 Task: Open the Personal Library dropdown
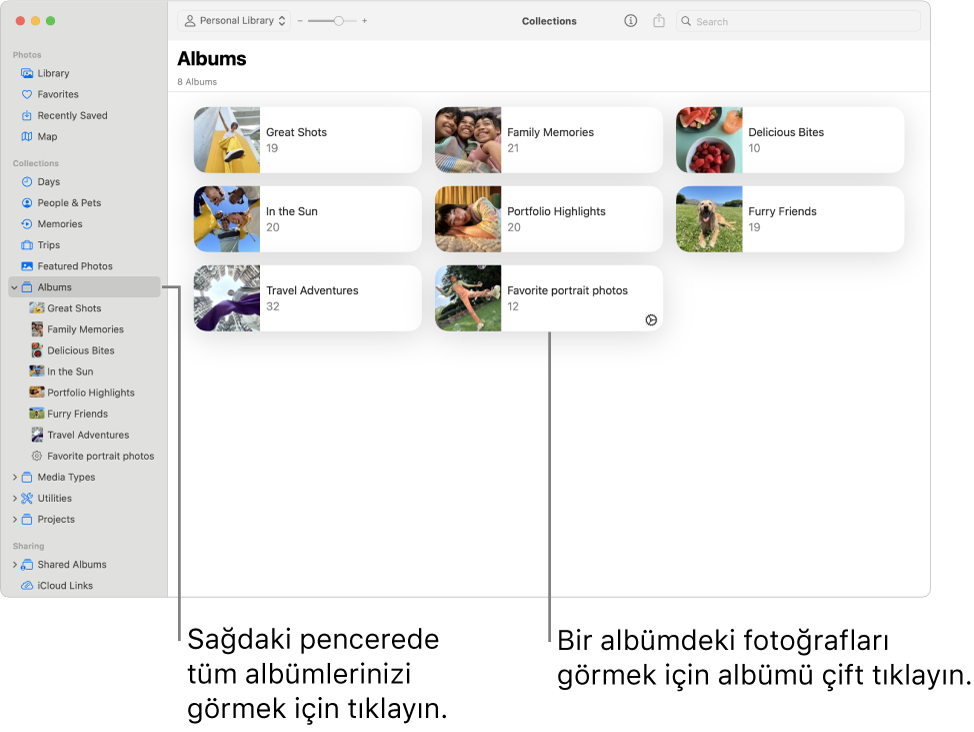[235, 21]
